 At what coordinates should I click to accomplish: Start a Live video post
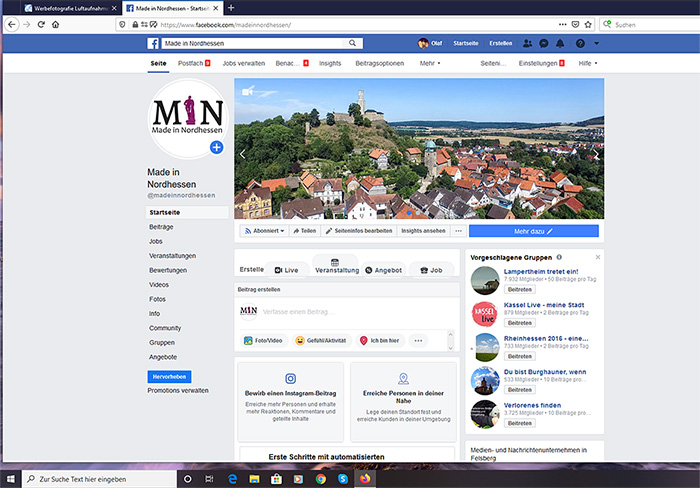(x=287, y=270)
